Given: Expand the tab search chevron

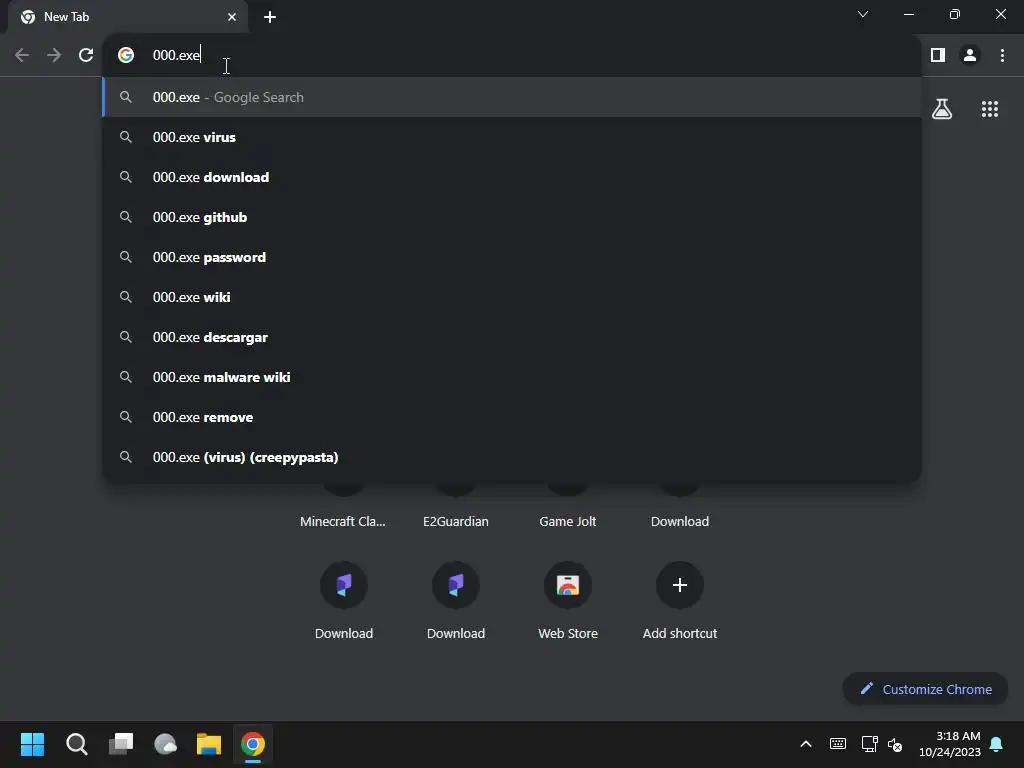Looking at the screenshot, I should point(863,14).
